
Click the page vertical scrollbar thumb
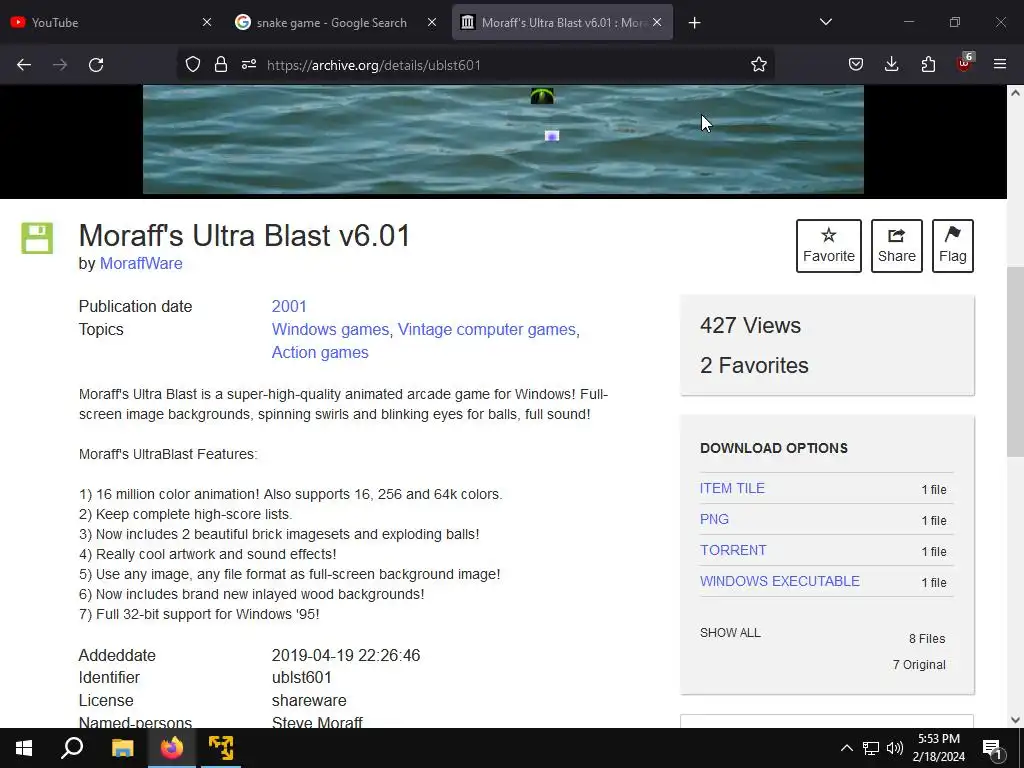click(1015, 362)
